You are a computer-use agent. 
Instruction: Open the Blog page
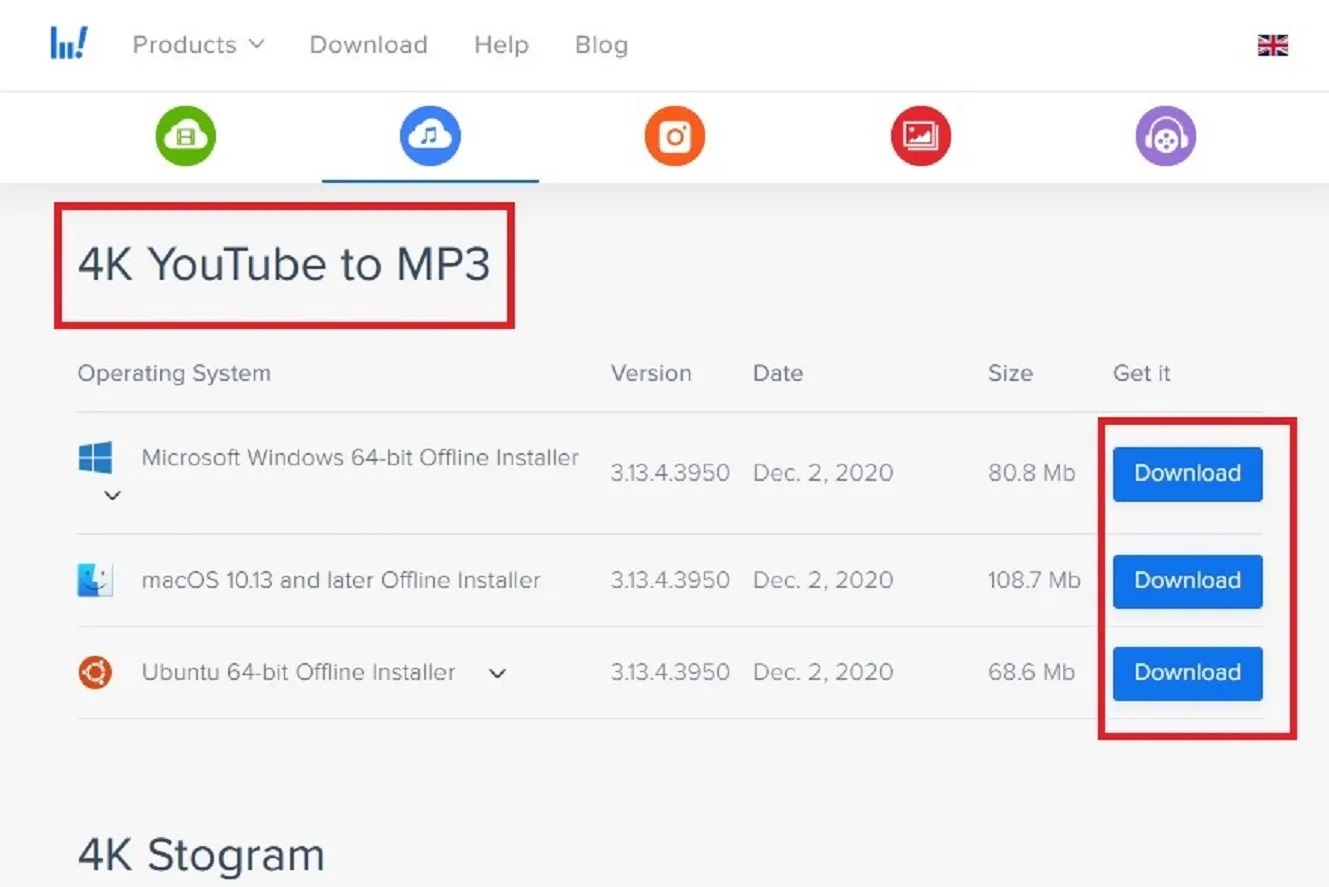[x=600, y=45]
